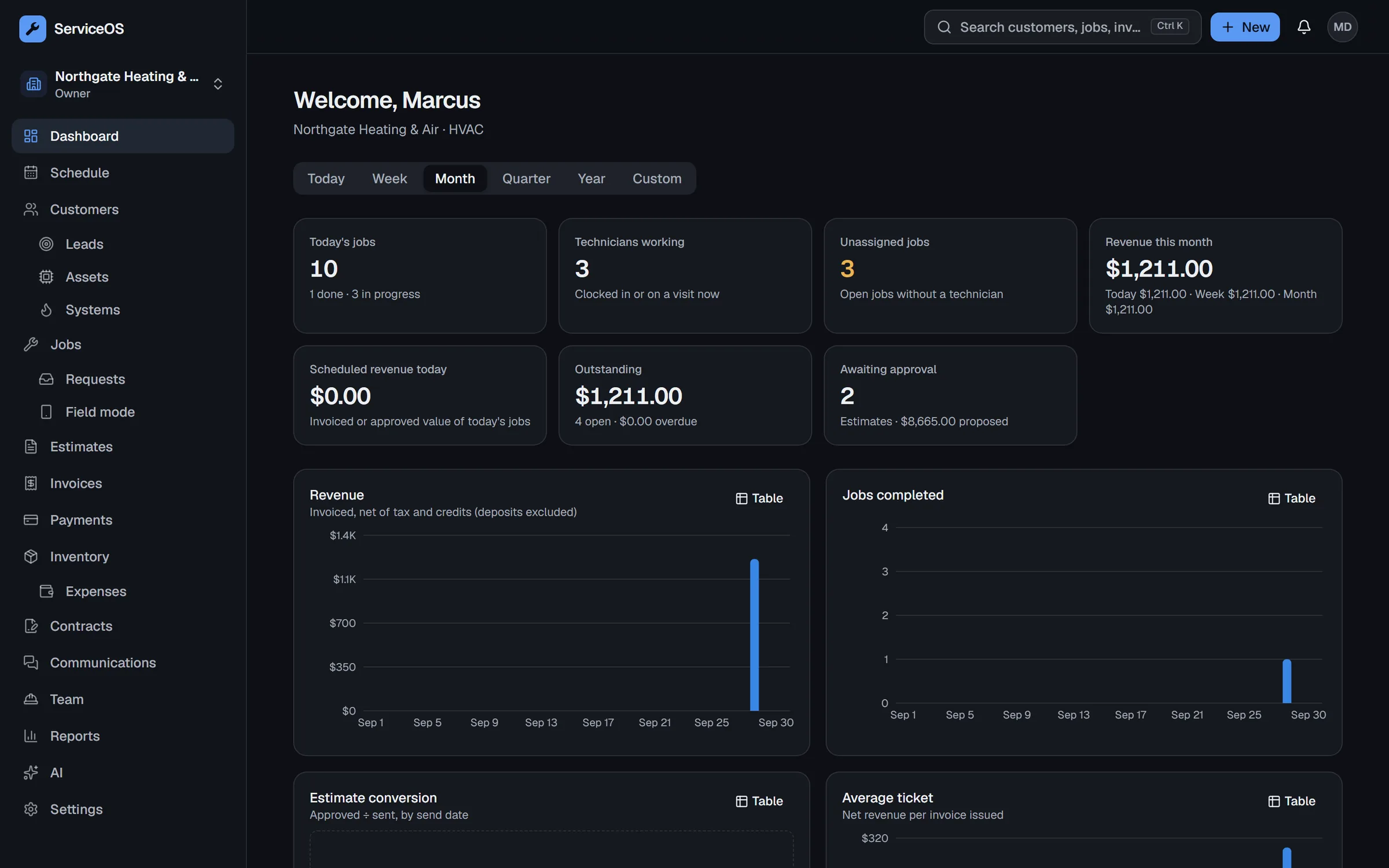Click the Requests inbox icon

pos(46,379)
